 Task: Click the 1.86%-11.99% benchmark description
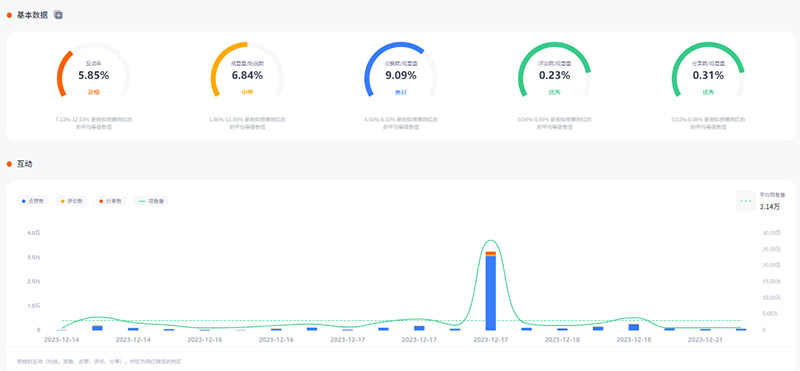[x=247, y=123]
